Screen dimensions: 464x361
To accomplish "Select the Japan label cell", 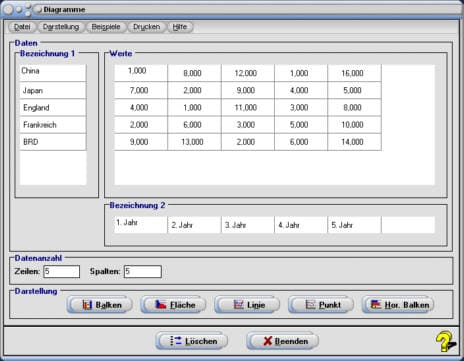I will pos(53,90).
